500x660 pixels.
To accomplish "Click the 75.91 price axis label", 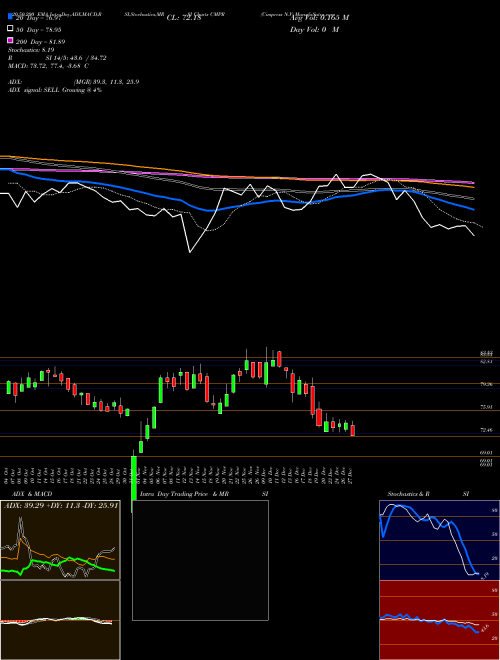I will [486, 407].
